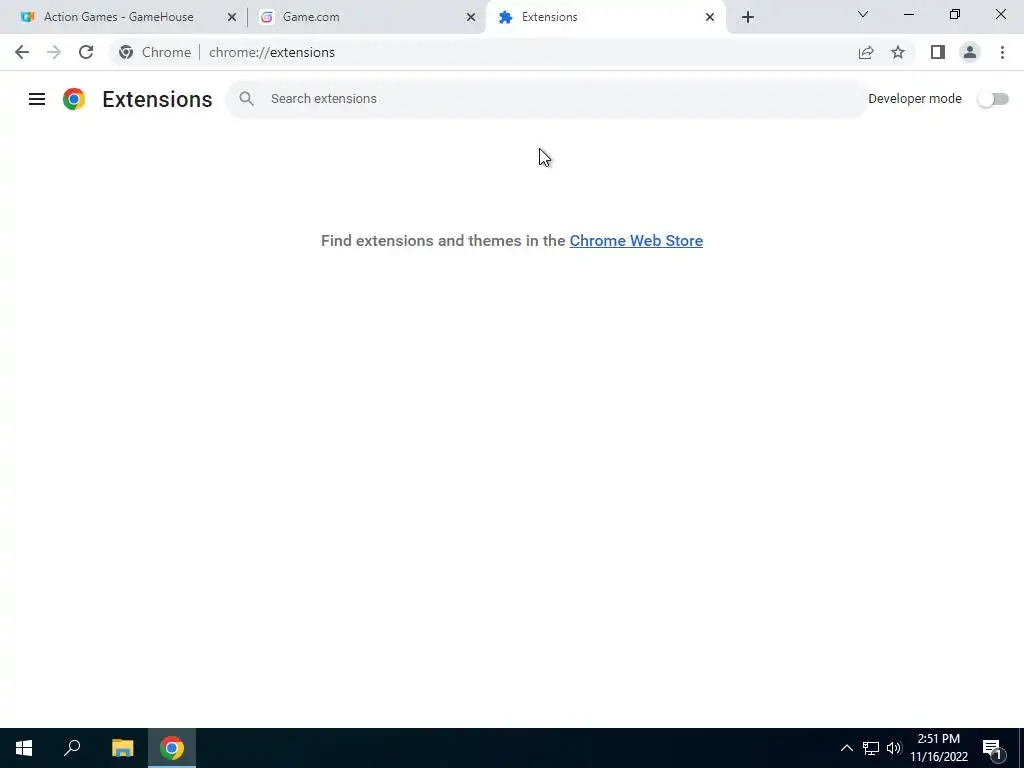1024x768 pixels.
Task: Click the Chrome taskbar icon
Action: click(172, 748)
